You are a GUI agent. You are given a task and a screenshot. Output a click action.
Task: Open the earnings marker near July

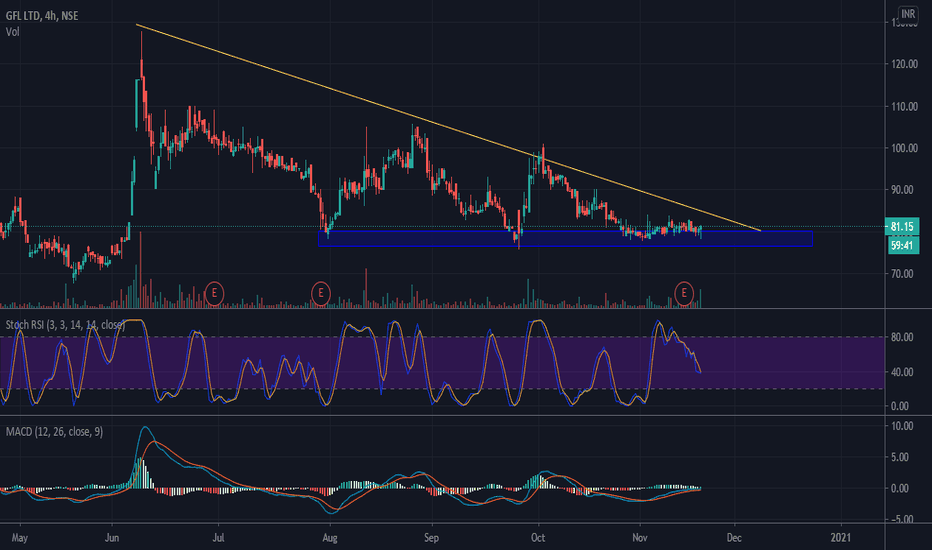[214, 293]
